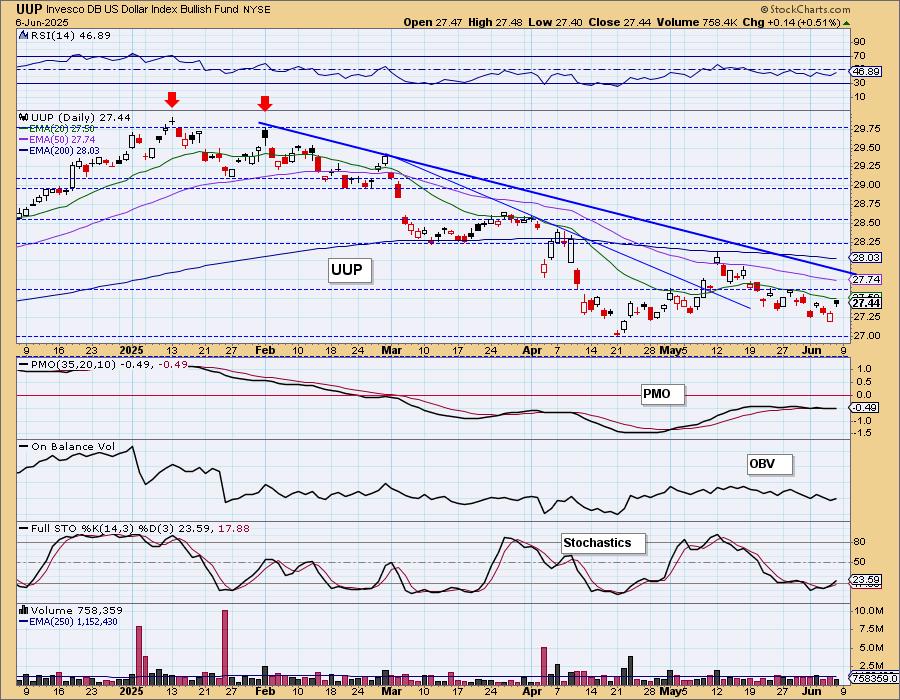Click the 70 level on RSI axis
The width and height of the screenshot is (900, 700).
pyautogui.click(x=860, y=56)
